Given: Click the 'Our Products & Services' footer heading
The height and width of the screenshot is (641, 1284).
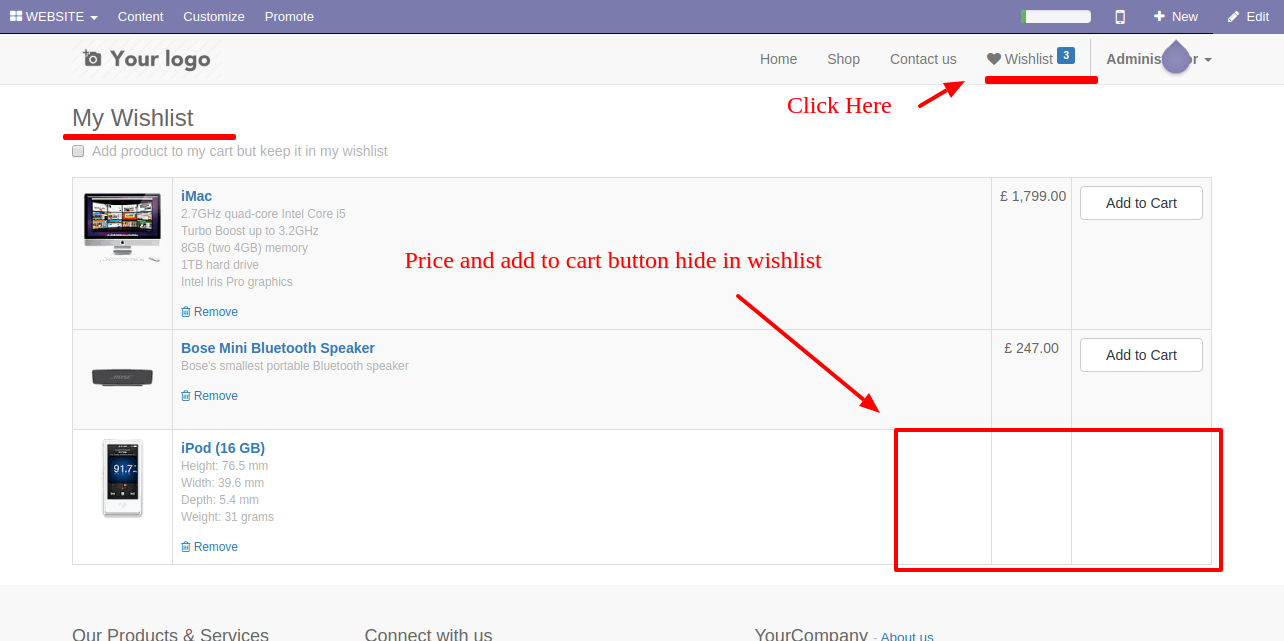Looking at the screenshot, I should (170, 634).
